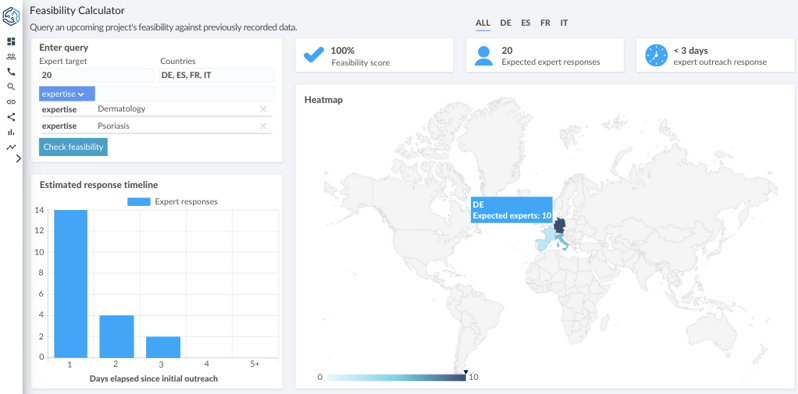Click the Dermatology filter text
The height and width of the screenshot is (394, 798).
click(x=122, y=109)
